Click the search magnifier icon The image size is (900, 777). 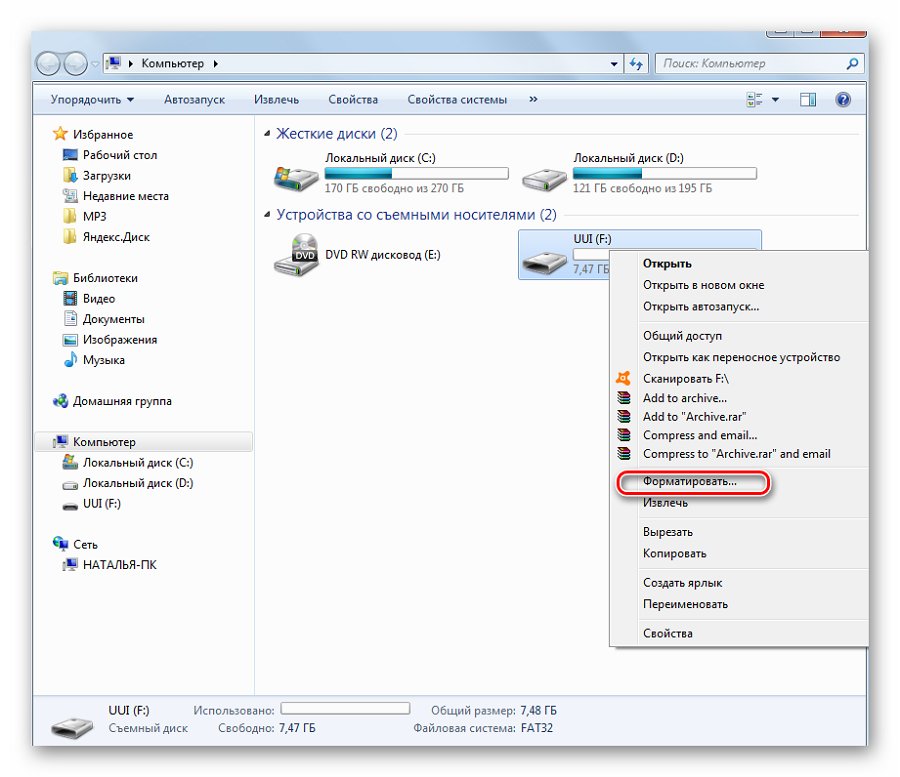(852, 64)
